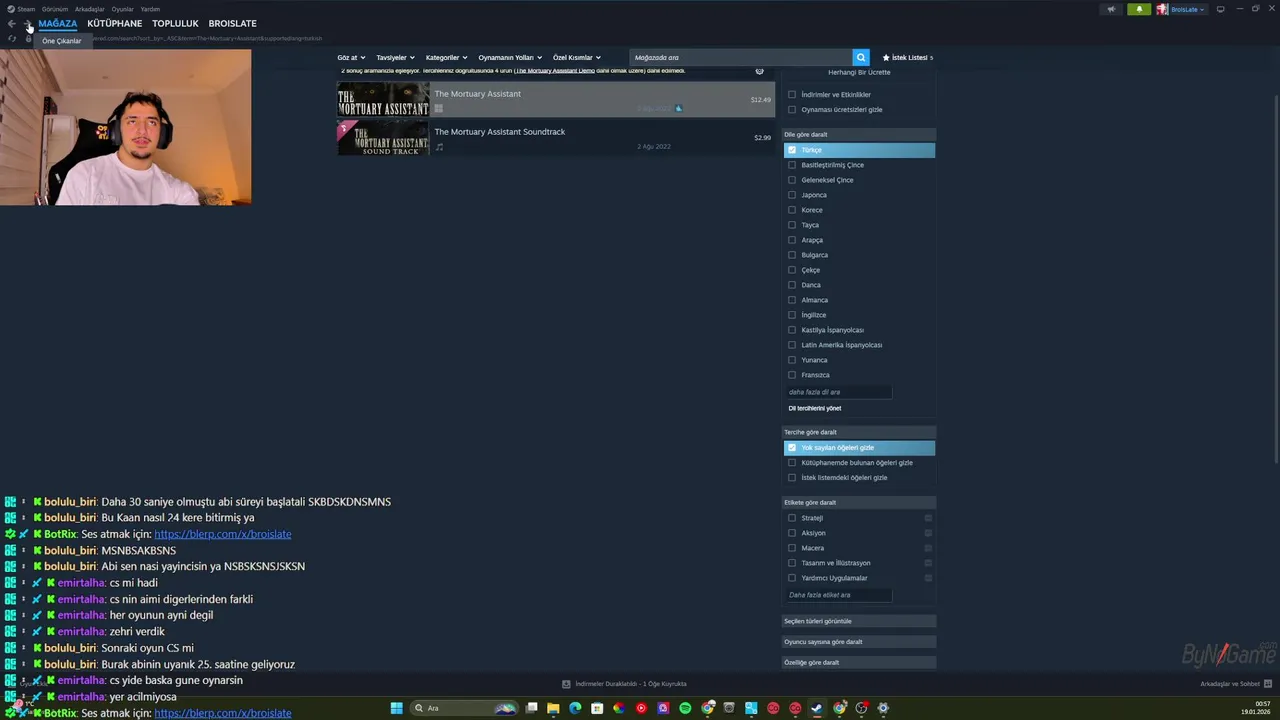The image size is (1280, 720).
Task: Click the Big Picture mode monitor icon
Action: click(1220, 9)
